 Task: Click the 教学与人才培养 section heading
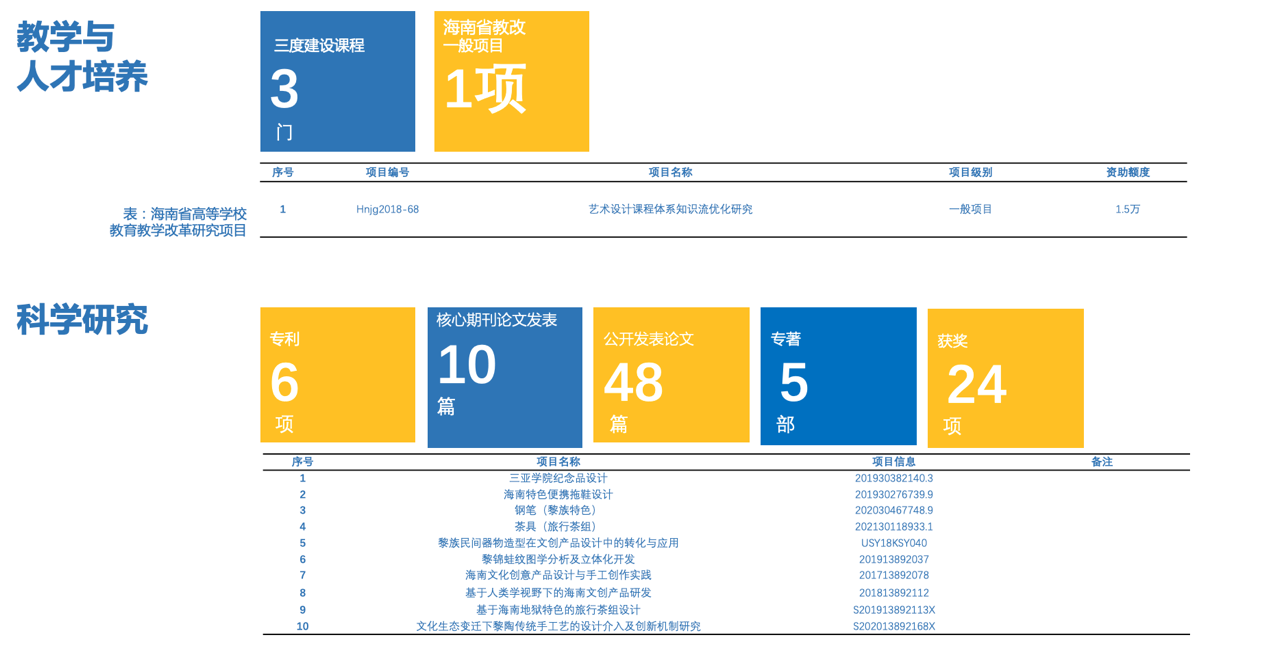pyautogui.click(x=82, y=57)
